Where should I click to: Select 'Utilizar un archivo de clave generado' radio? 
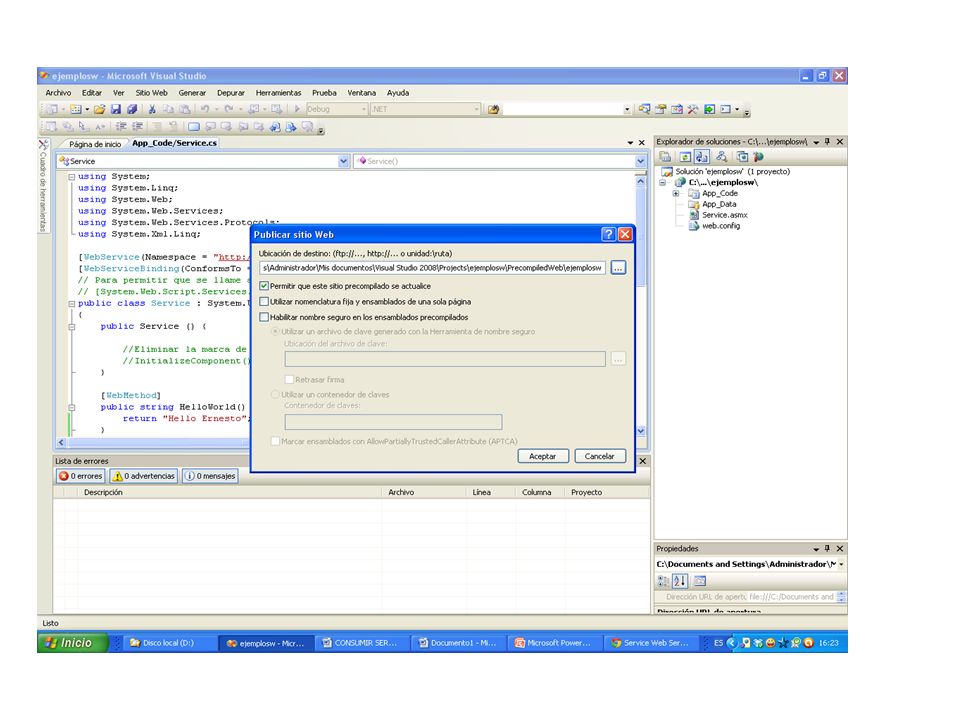pos(276,331)
